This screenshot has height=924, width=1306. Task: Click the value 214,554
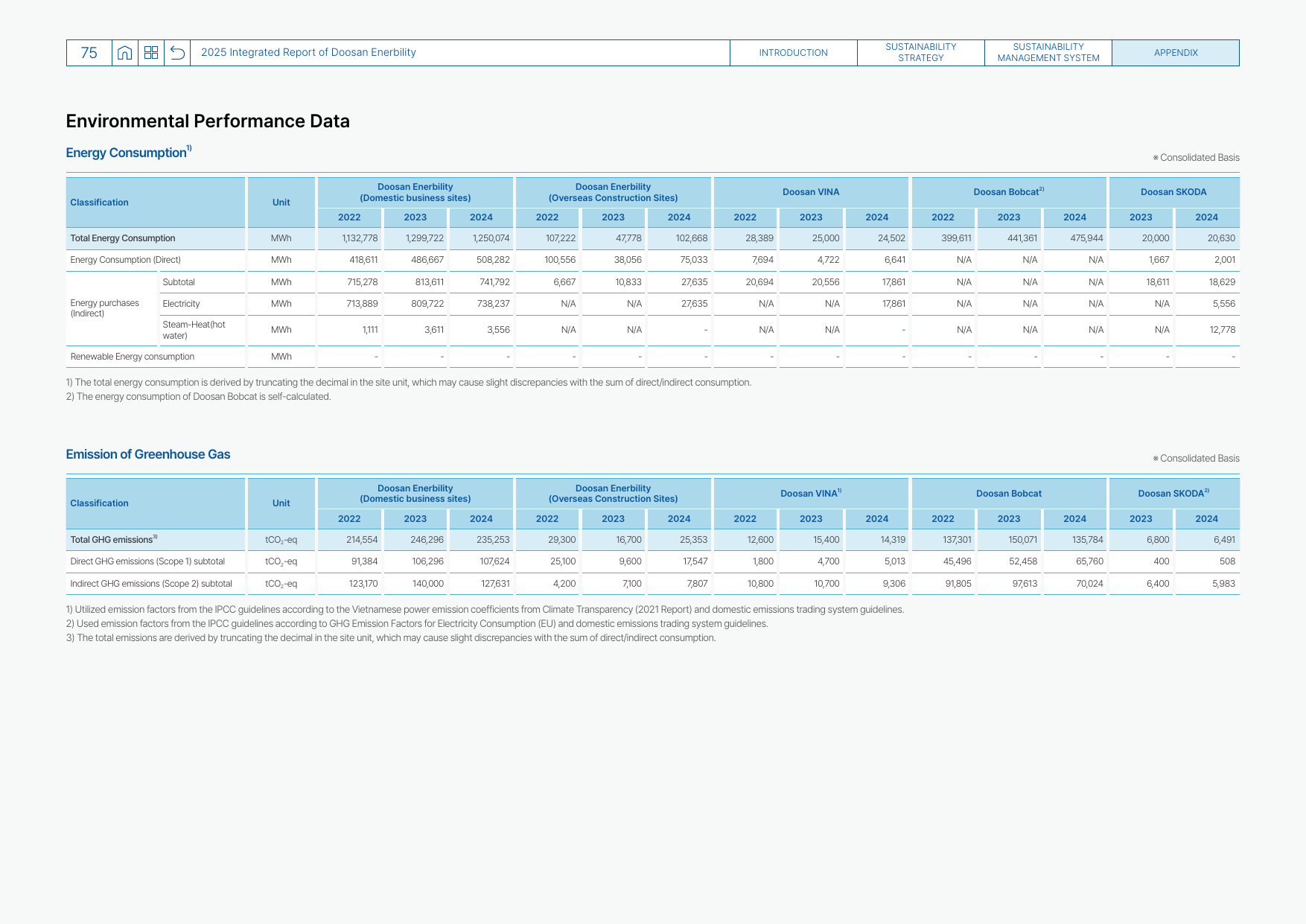pyautogui.click(x=362, y=540)
